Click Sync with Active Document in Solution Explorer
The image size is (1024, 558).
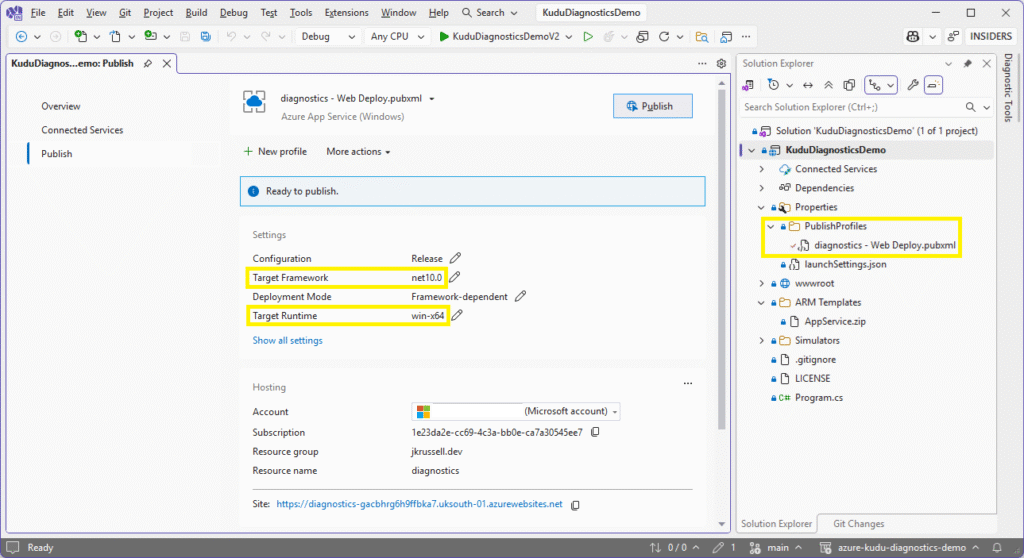[x=808, y=85]
